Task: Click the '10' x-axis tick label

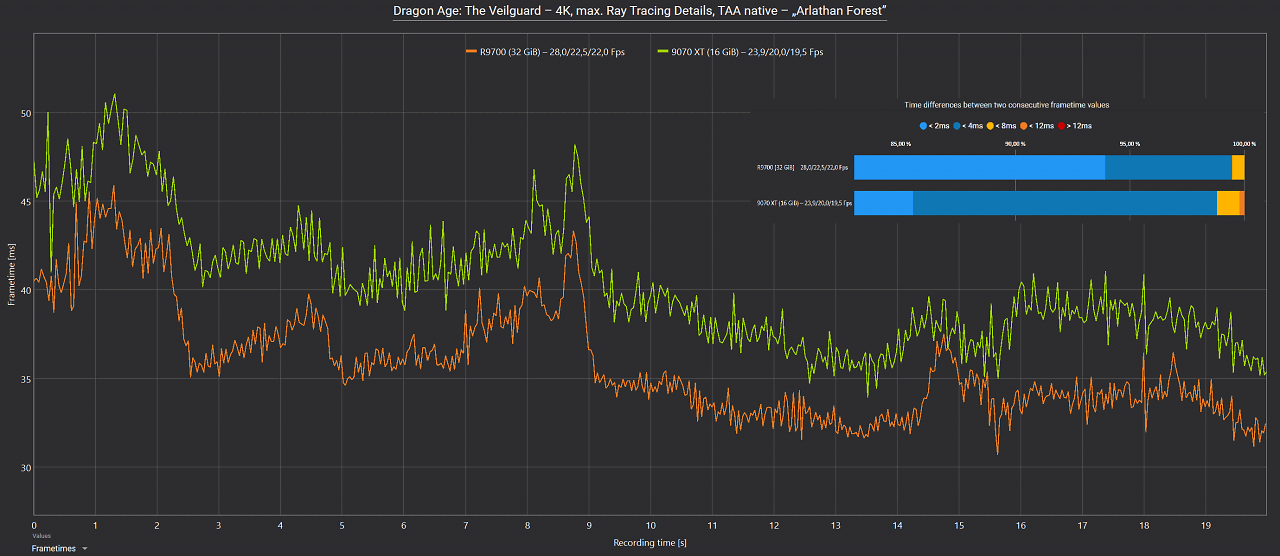Action: pos(650,524)
